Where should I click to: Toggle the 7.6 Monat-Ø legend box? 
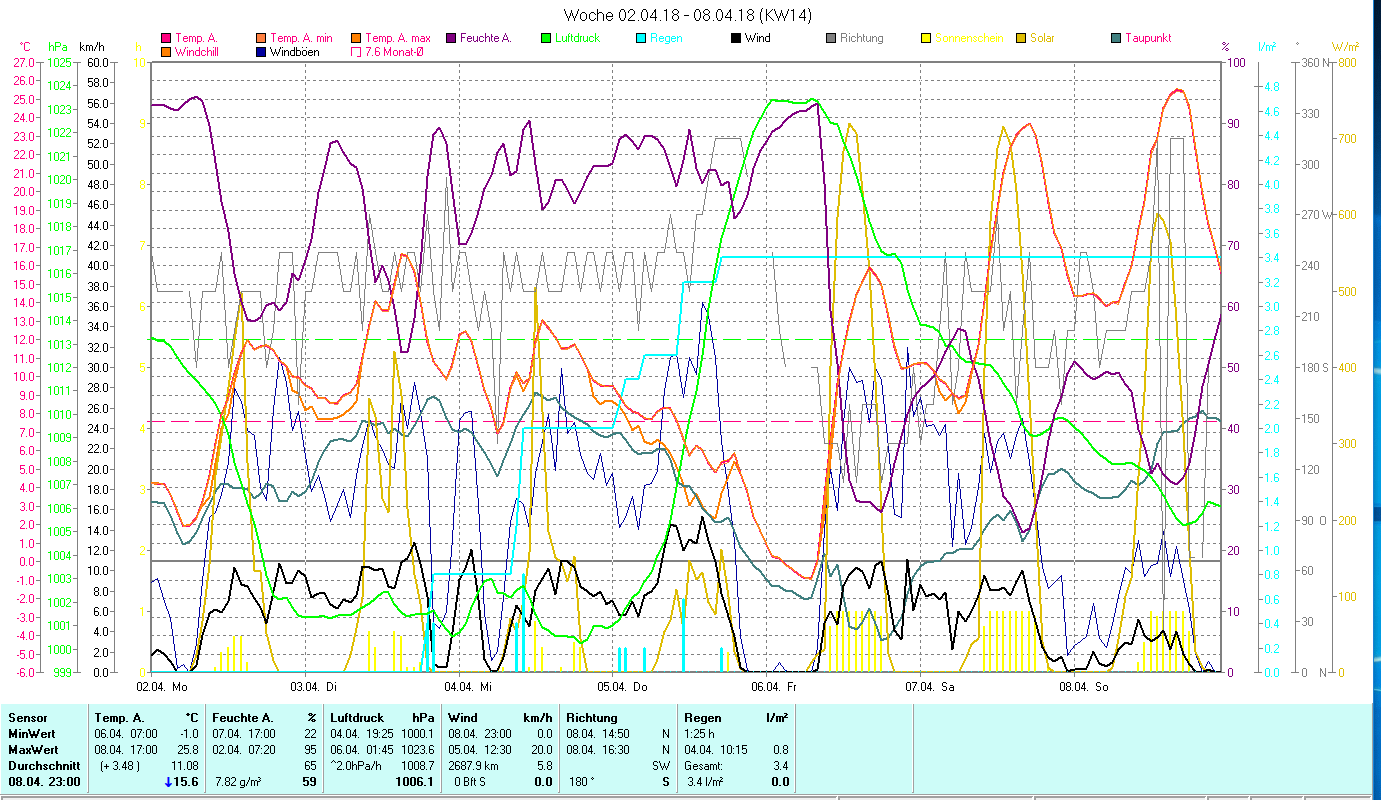355,51
